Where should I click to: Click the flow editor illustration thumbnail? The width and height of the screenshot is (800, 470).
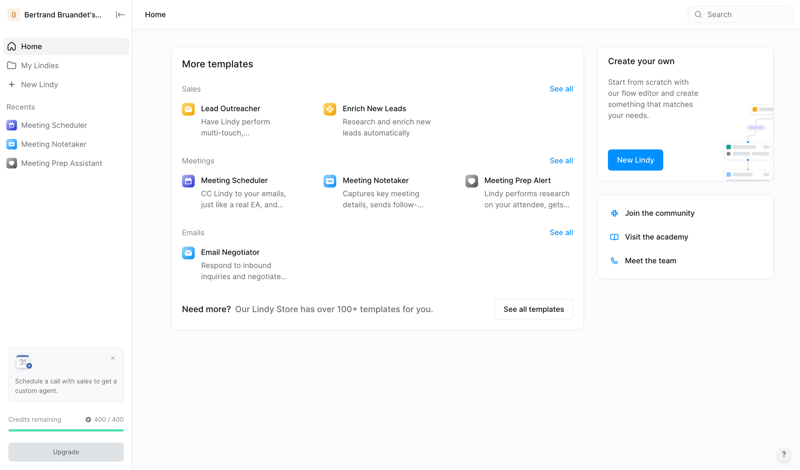[x=748, y=142]
